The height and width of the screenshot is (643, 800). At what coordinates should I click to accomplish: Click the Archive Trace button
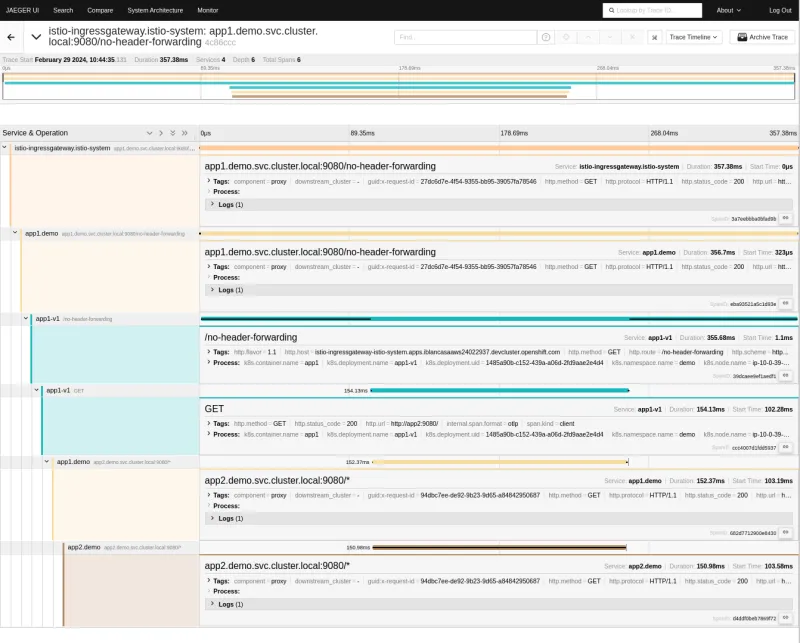761,37
